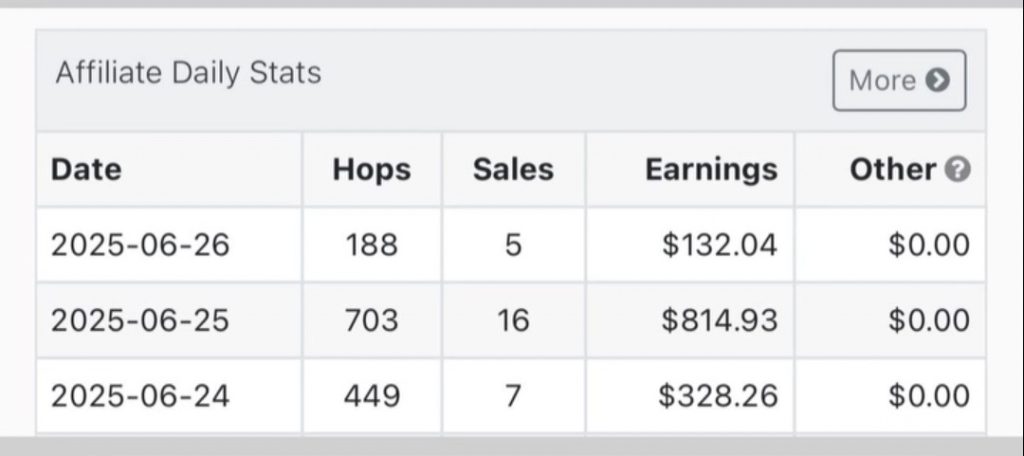Click the $328.26 earnings cell
The width and height of the screenshot is (1024, 456).
pos(690,396)
